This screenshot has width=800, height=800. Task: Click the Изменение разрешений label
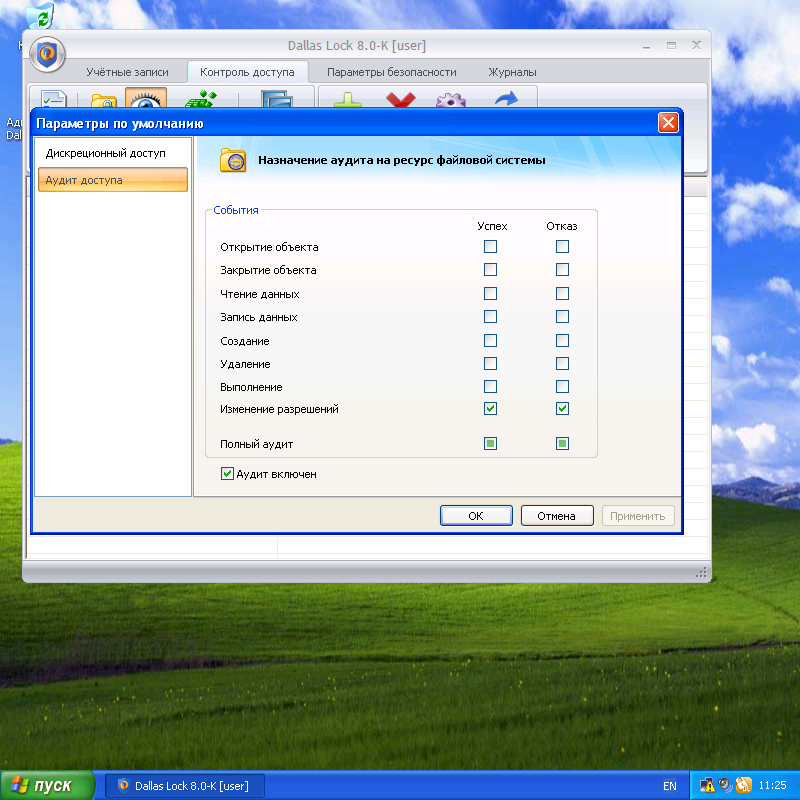(279, 409)
